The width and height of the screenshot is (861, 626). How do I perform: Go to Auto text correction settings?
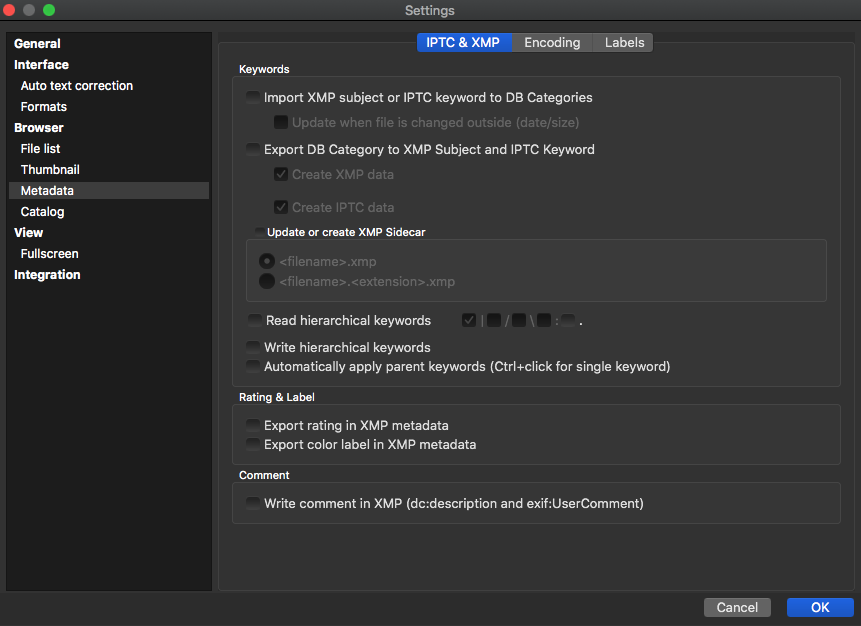point(77,86)
